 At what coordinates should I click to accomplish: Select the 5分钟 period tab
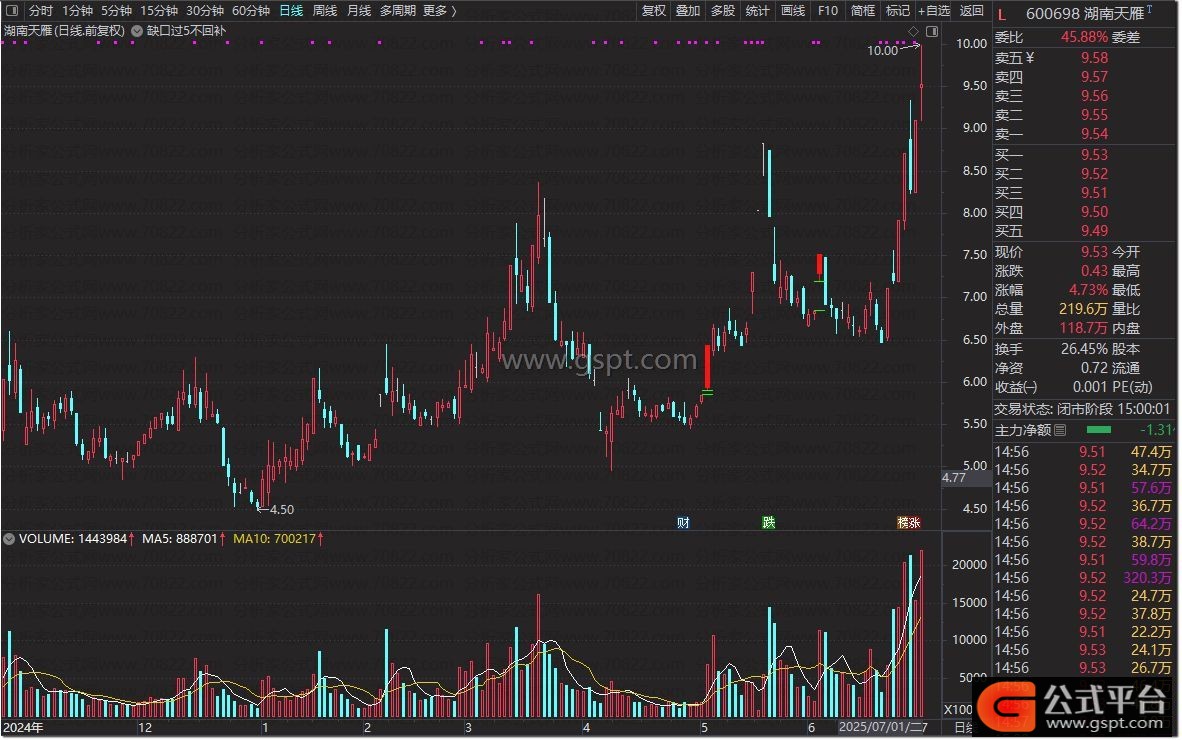[x=117, y=11]
